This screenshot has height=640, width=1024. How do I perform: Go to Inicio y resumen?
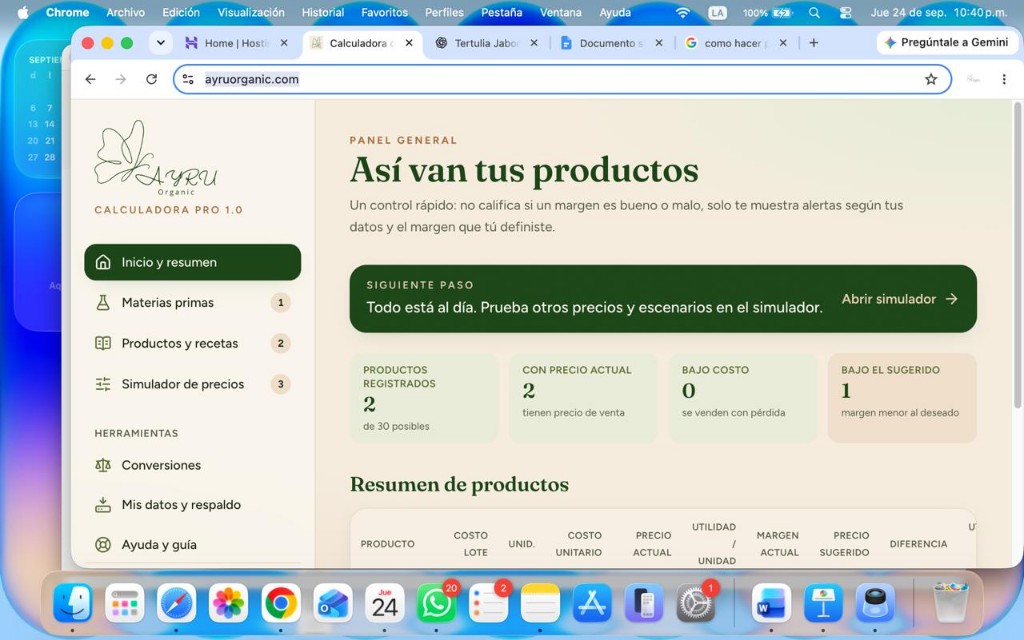(193, 262)
